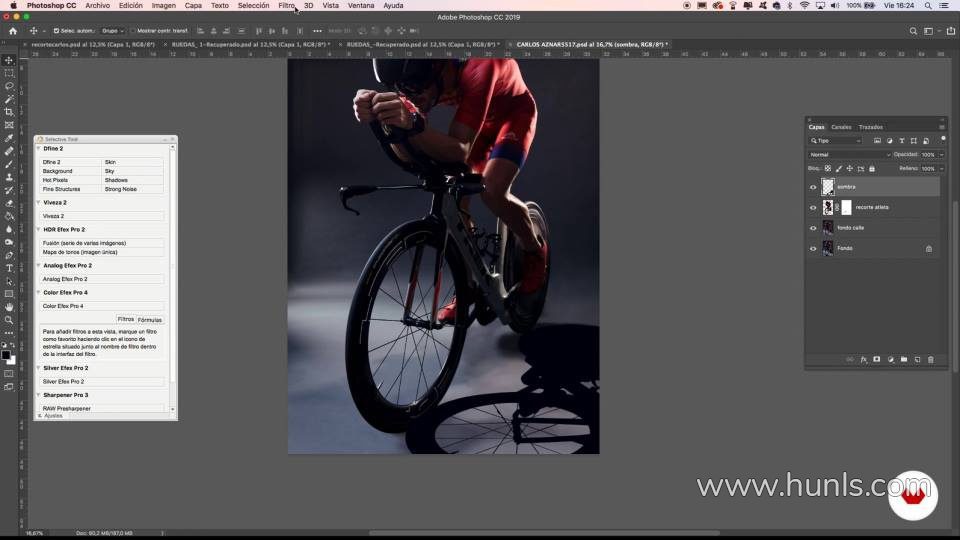This screenshot has height=540, width=960.
Task: Filter layers by pixel layers icon
Action: click(x=877, y=141)
